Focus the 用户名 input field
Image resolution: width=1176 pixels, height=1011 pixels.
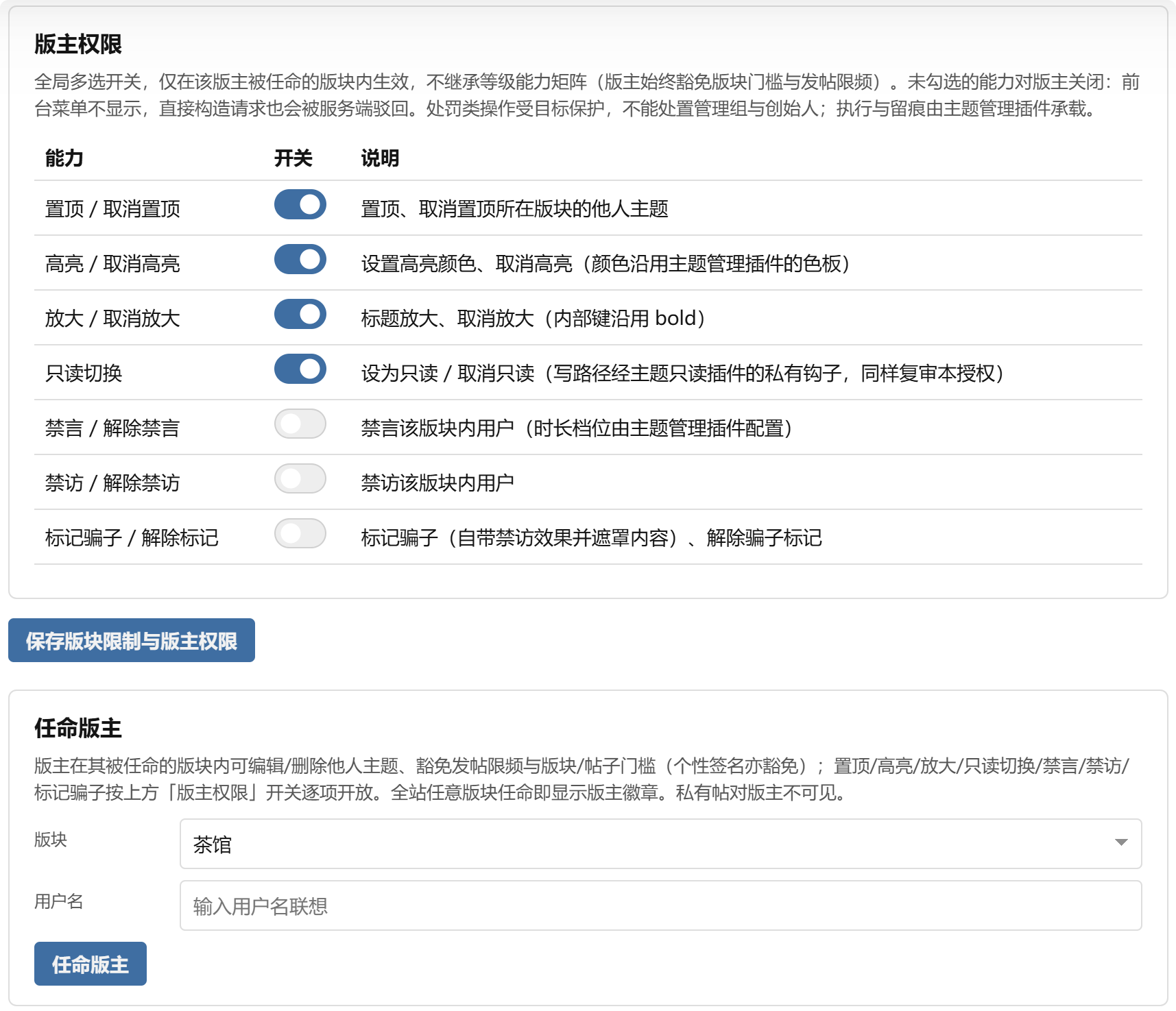pos(660,905)
